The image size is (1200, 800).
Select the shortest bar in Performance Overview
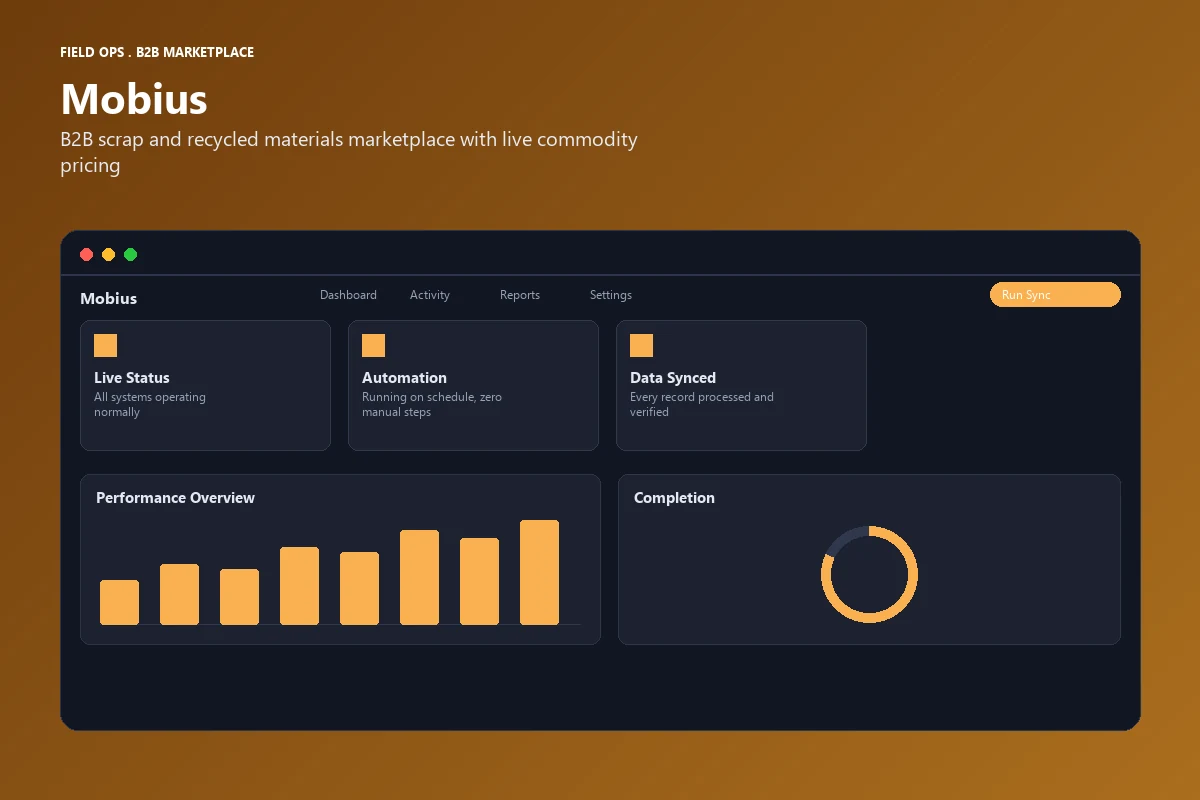tap(119, 602)
